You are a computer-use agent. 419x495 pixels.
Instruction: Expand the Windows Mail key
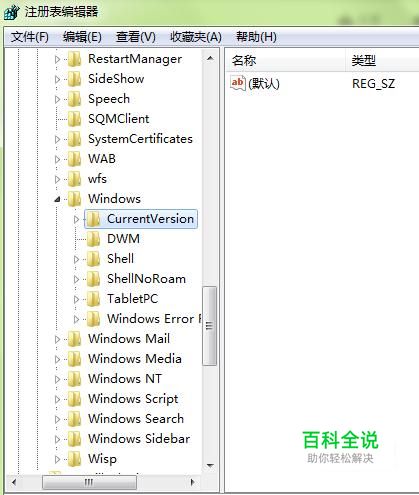[x=57, y=340]
